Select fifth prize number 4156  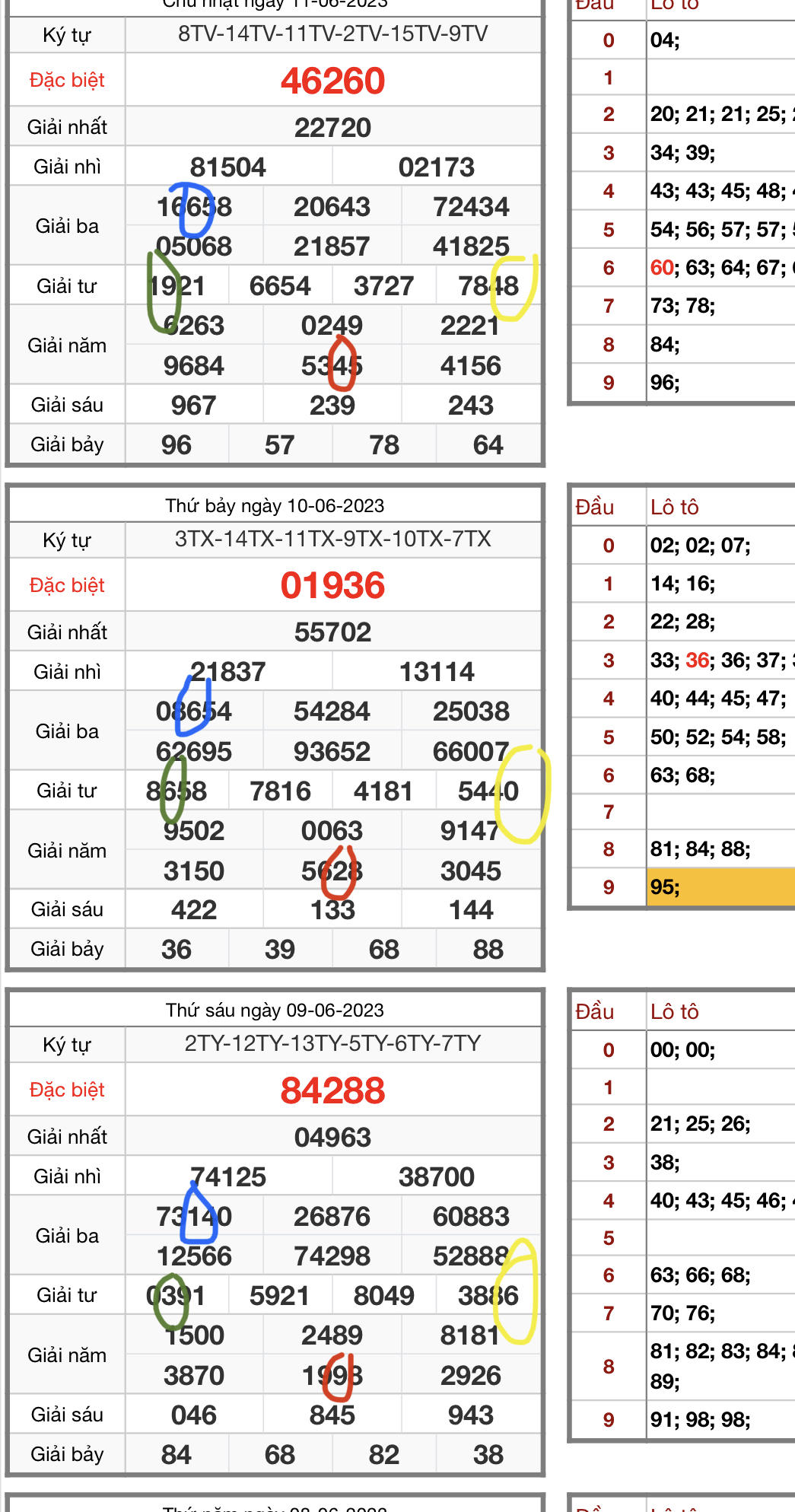point(471,365)
